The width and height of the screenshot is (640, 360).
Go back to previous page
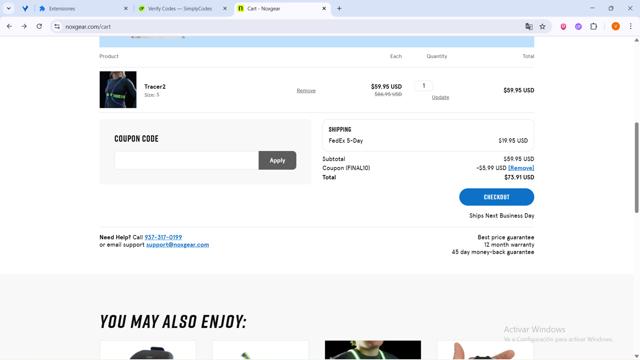click(x=9, y=27)
